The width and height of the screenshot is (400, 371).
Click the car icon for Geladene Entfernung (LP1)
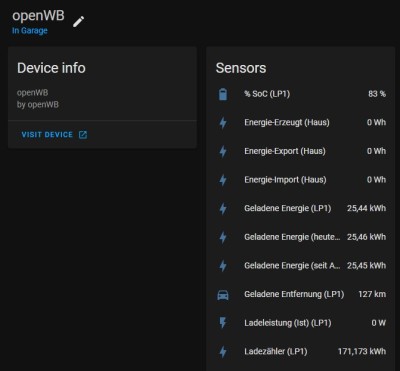pos(223,295)
